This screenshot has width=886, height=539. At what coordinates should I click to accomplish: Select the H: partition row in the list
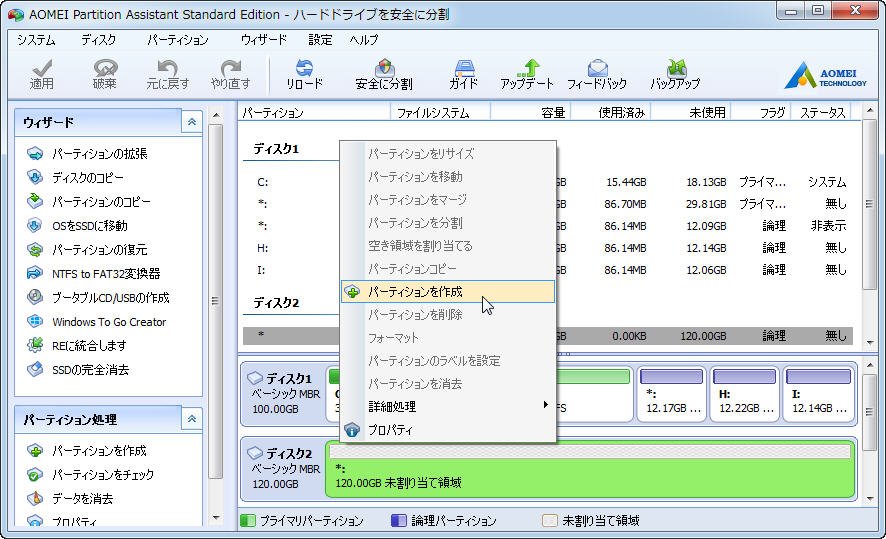tap(548, 247)
